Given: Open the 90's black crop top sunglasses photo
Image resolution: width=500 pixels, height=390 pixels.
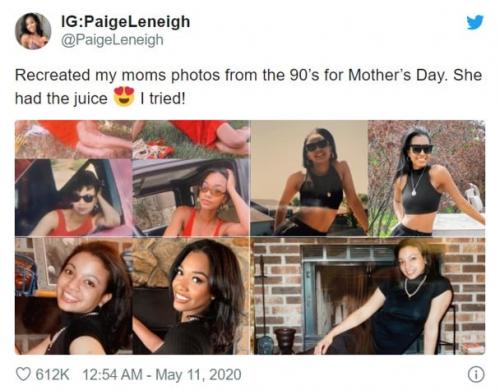Looking at the screenshot, I should pos(309,178).
